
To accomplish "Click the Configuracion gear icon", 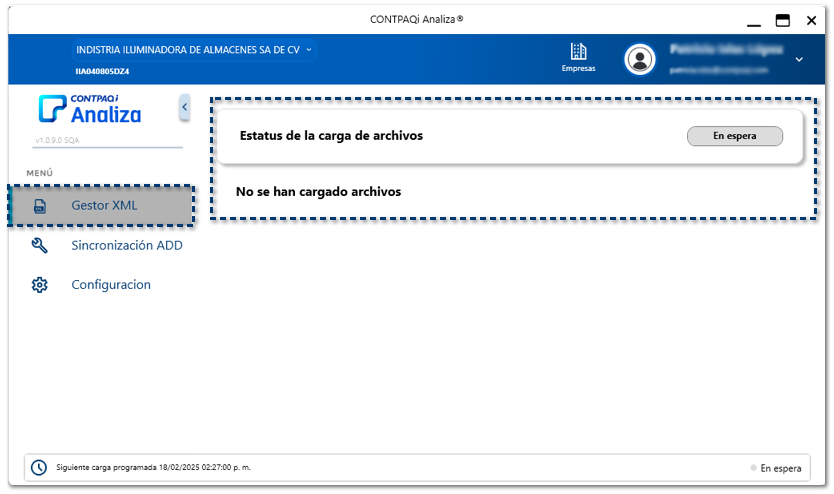I will coord(39,285).
